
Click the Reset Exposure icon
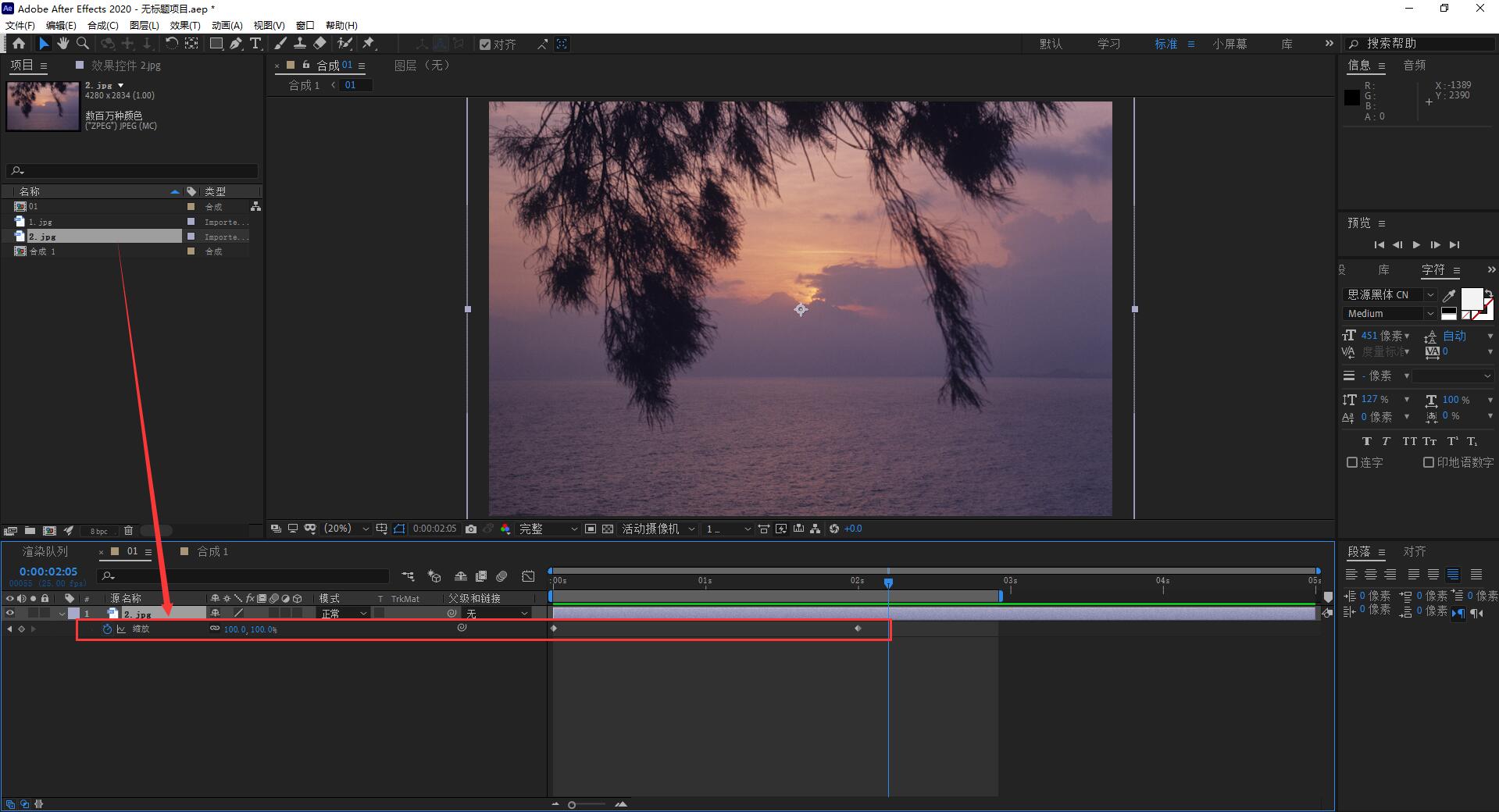click(x=834, y=529)
